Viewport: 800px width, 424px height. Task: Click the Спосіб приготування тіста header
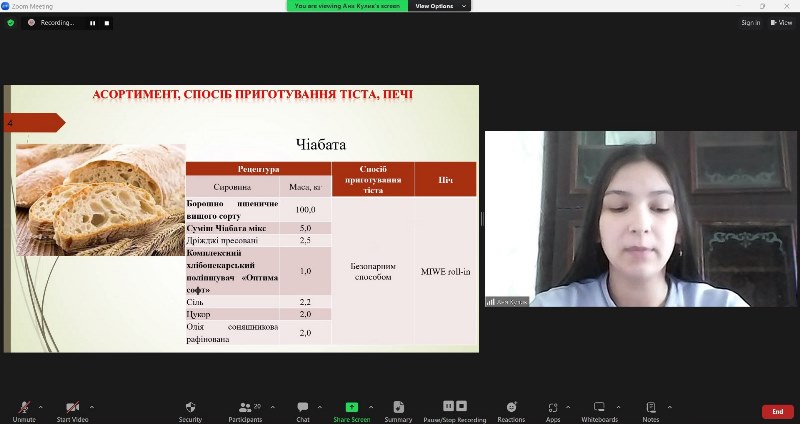pos(373,180)
